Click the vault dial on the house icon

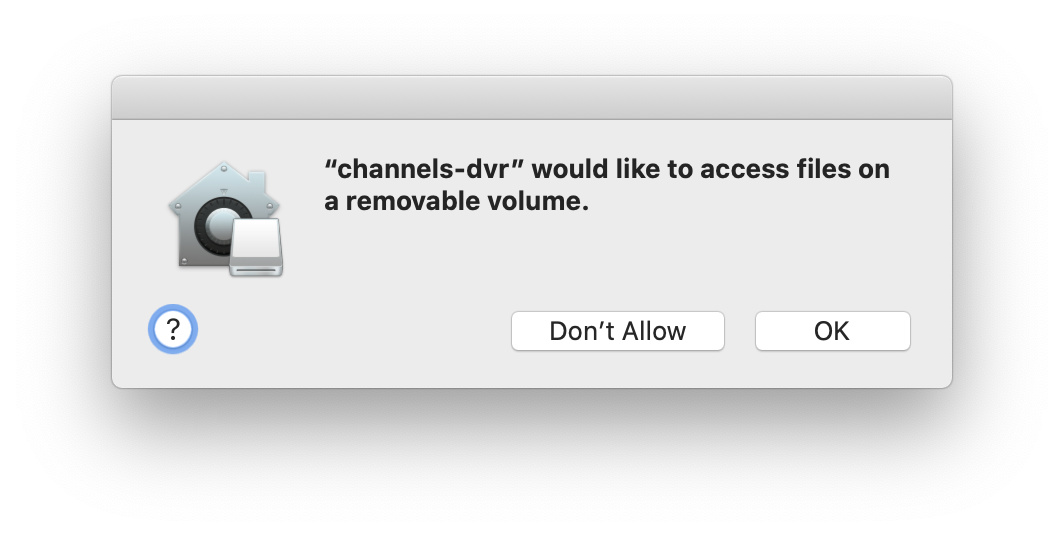pos(213,226)
